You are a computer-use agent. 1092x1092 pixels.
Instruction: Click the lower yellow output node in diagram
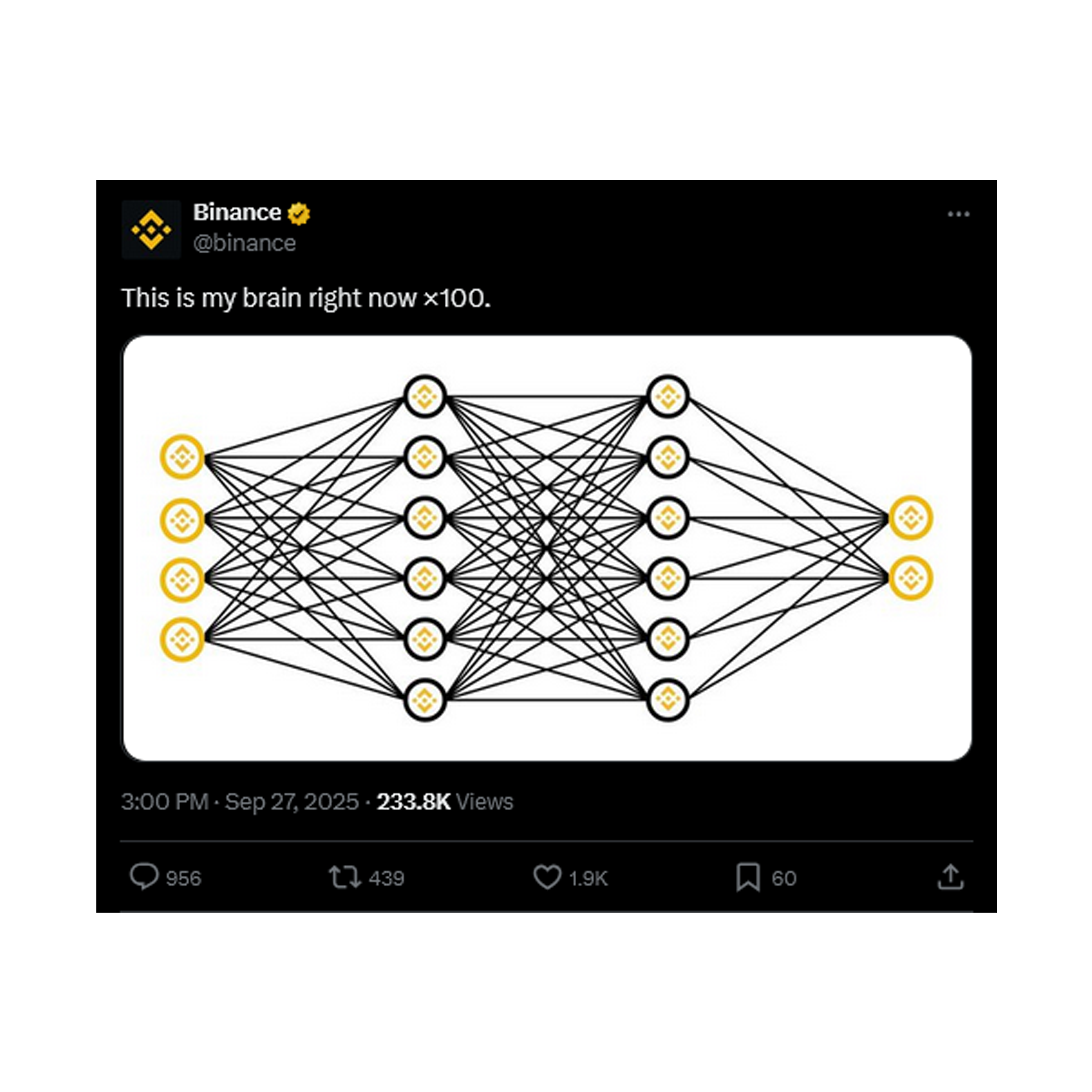click(x=910, y=578)
